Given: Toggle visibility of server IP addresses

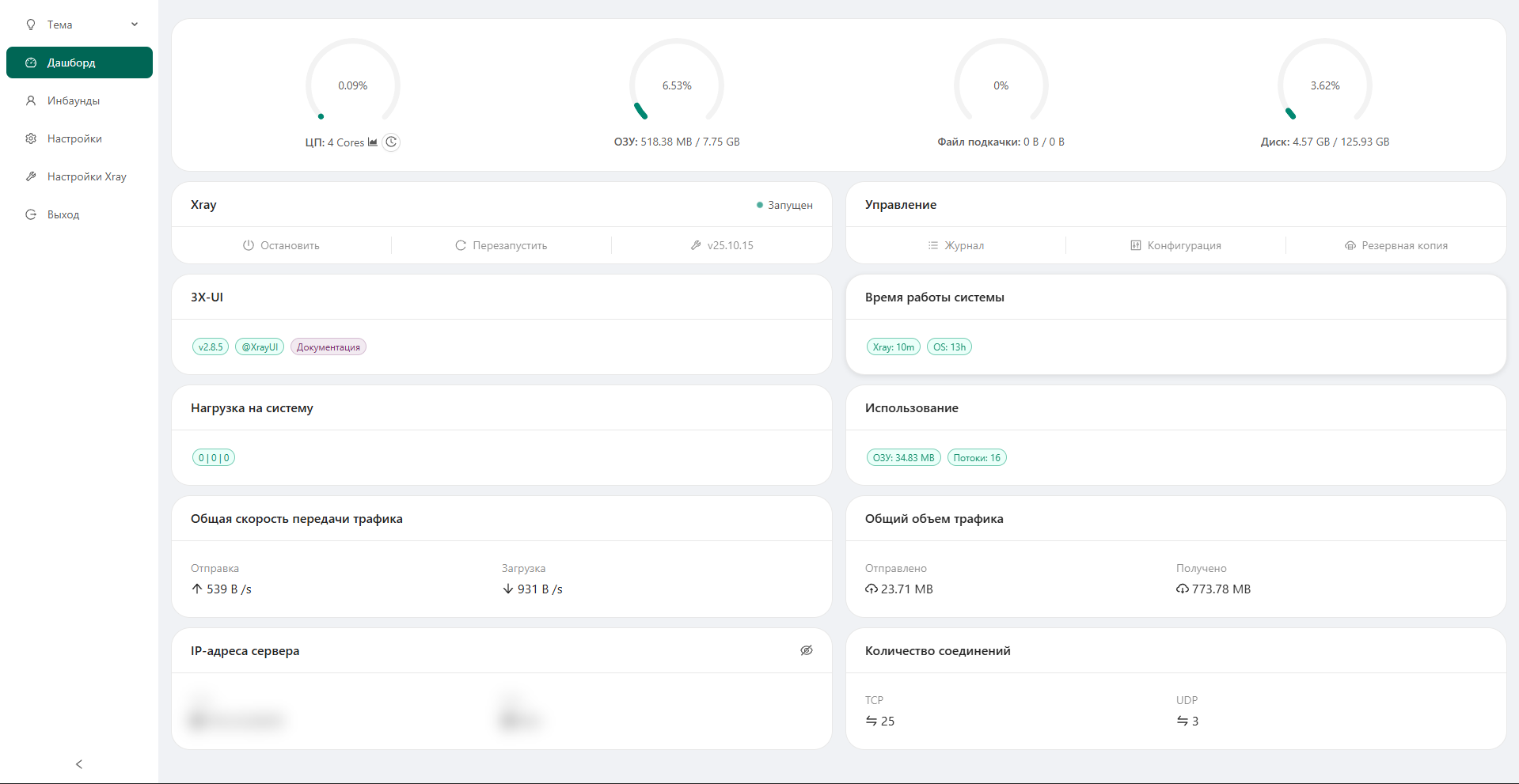Looking at the screenshot, I should point(806,650).
